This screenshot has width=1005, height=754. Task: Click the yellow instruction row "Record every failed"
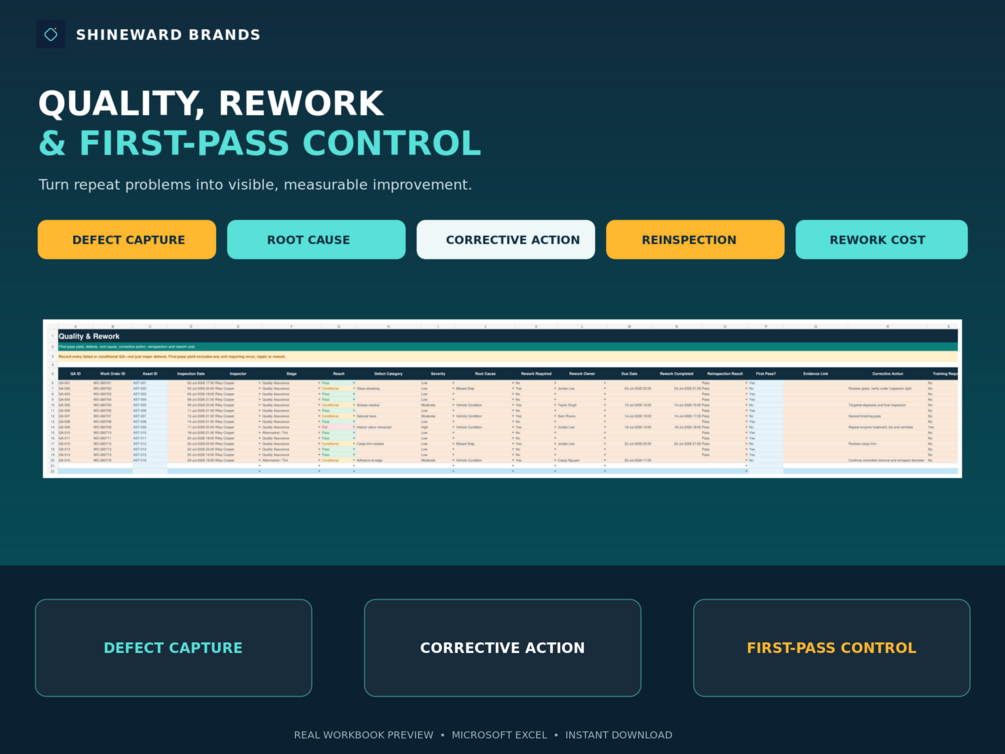pos(508,356)
